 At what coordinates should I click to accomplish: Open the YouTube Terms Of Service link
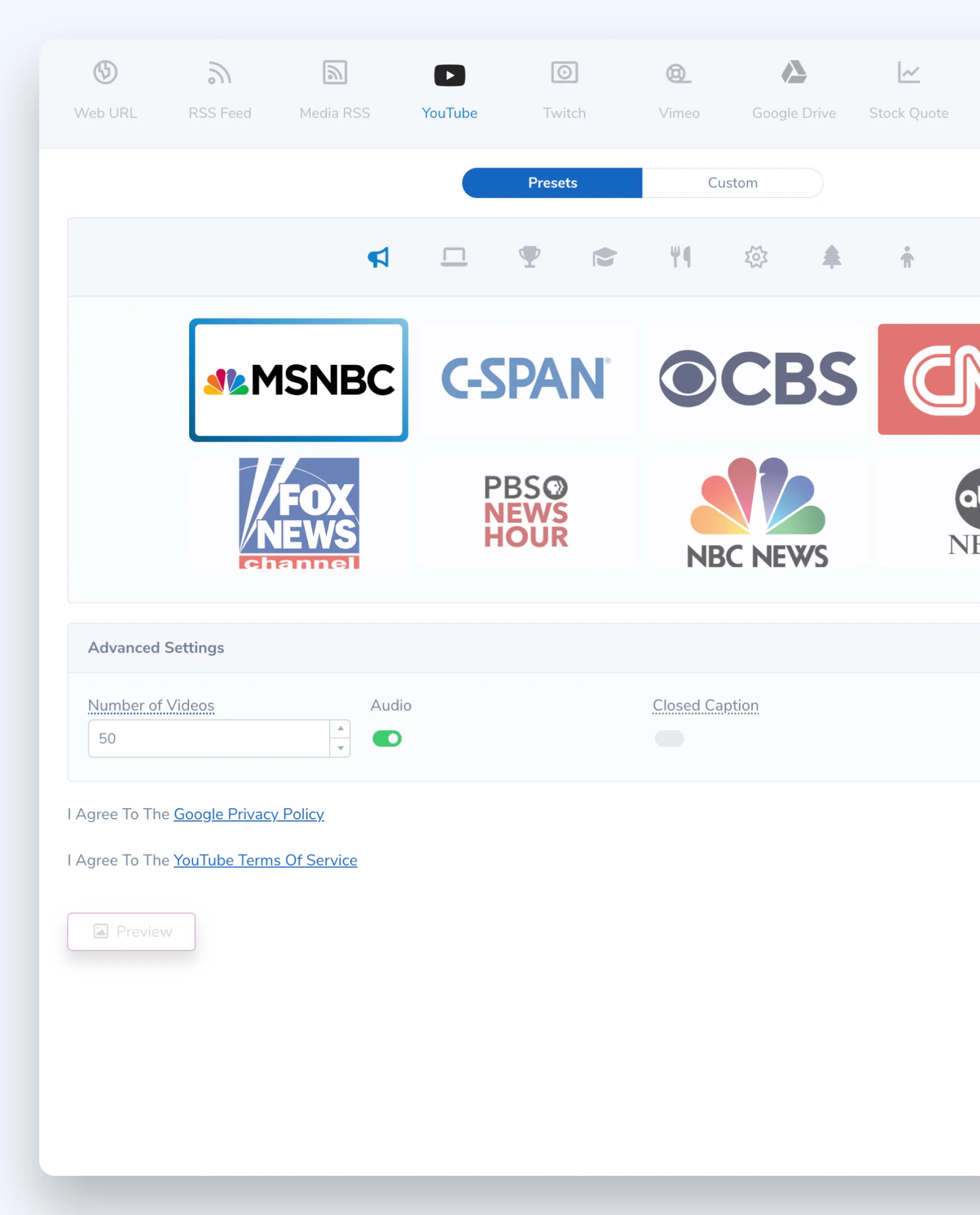pyautogui.click(x=265, y=861)
